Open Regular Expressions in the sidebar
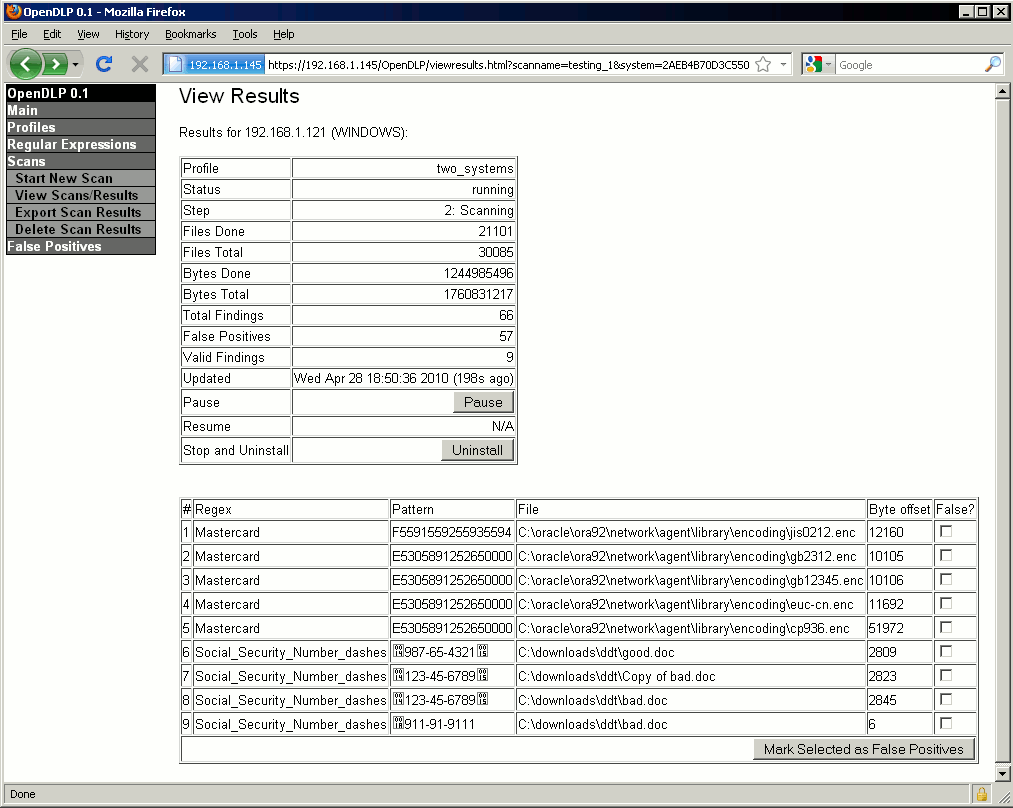This screenshot has height=808, width=1013. pos(81,144)
